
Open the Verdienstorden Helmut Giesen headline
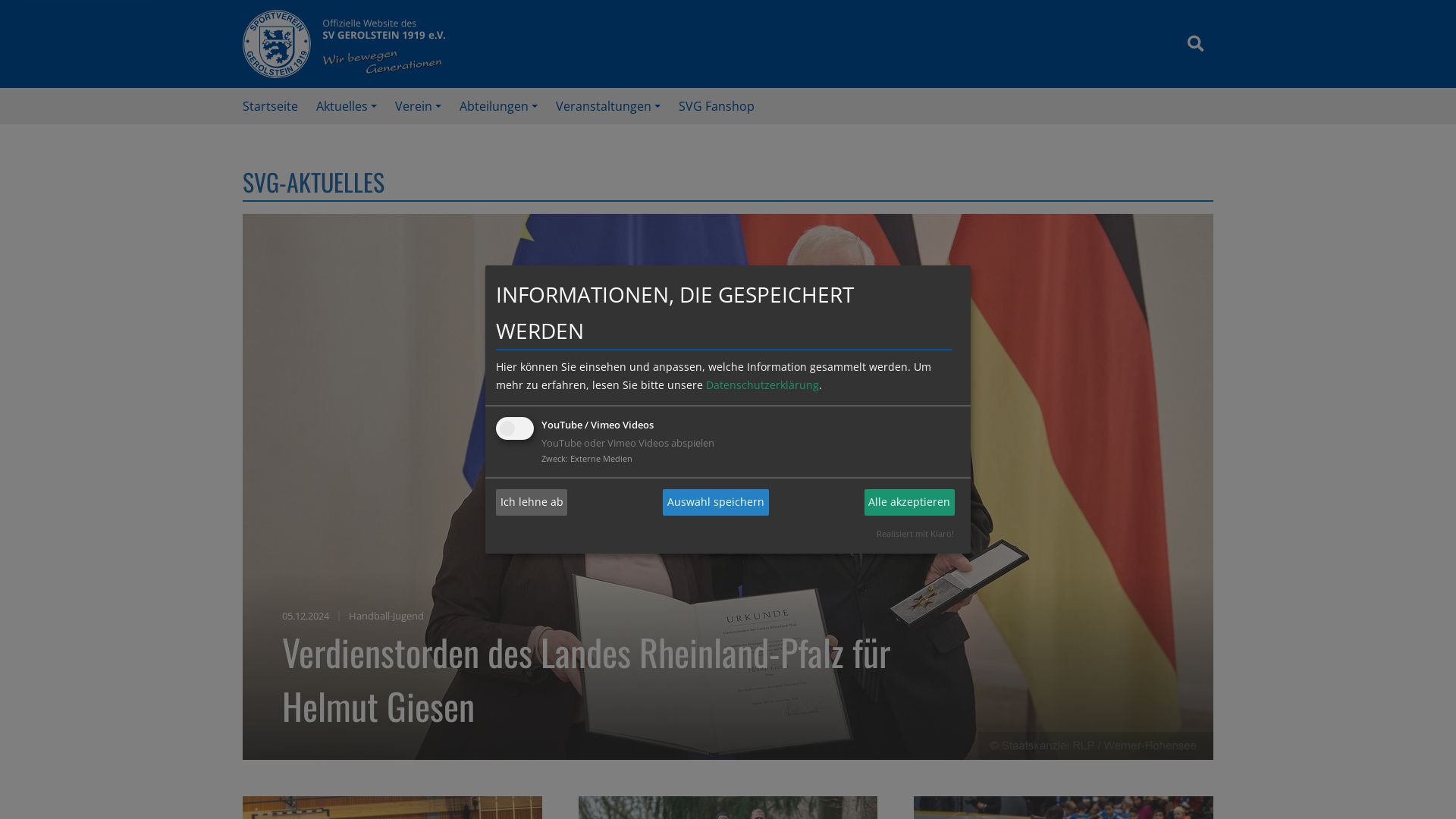pyautogui.click(x=586, y=679)
